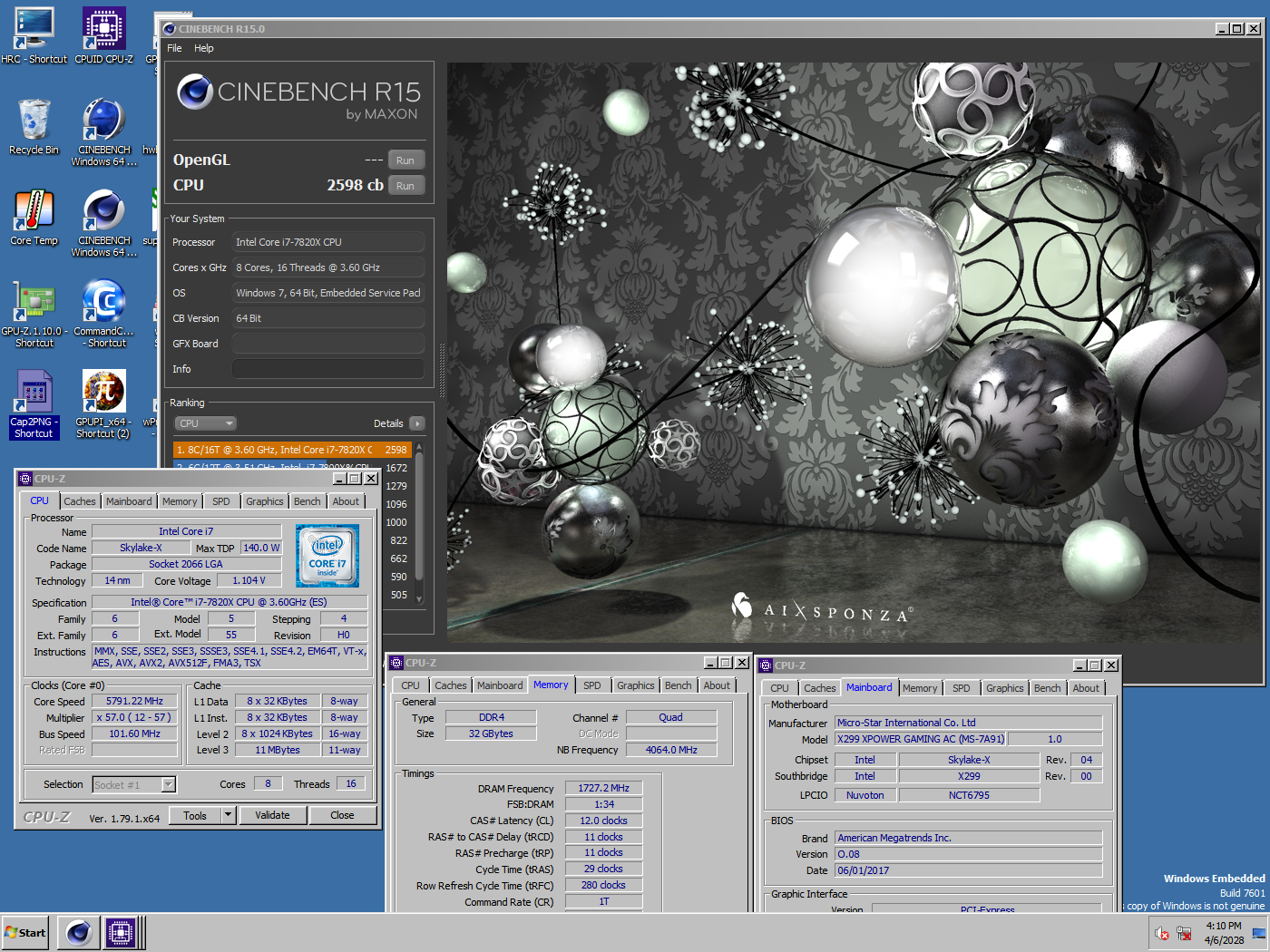Open SPD tab in CPU-Z Memory window
Viewport: 1270px width, 952px height.
[592, 685]
